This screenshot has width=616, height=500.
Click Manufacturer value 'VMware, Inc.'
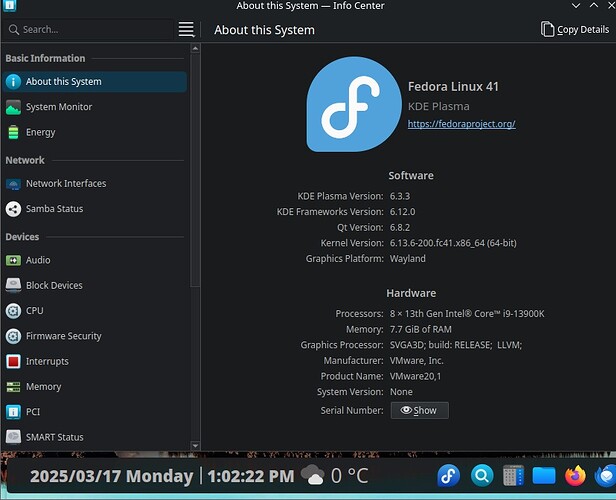(x=416, y=361)
